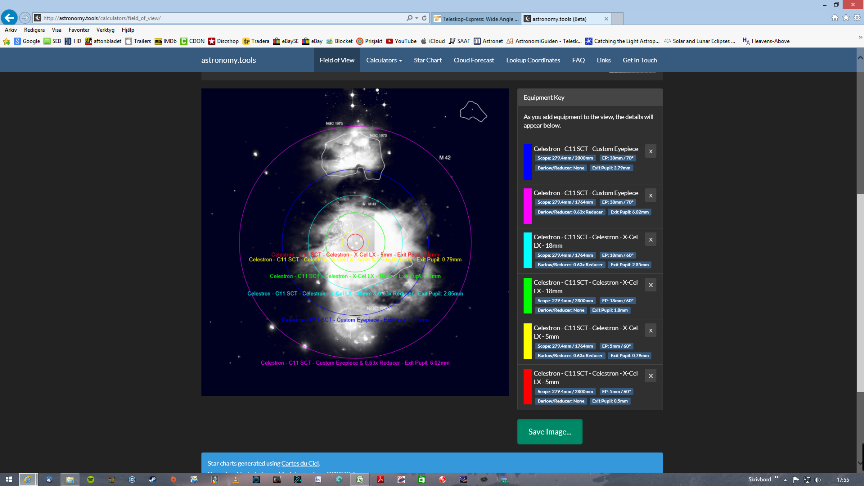Go back with the browser back arrow
The width and height of the screenshot is (864, 486).
(x=9, y=18)
